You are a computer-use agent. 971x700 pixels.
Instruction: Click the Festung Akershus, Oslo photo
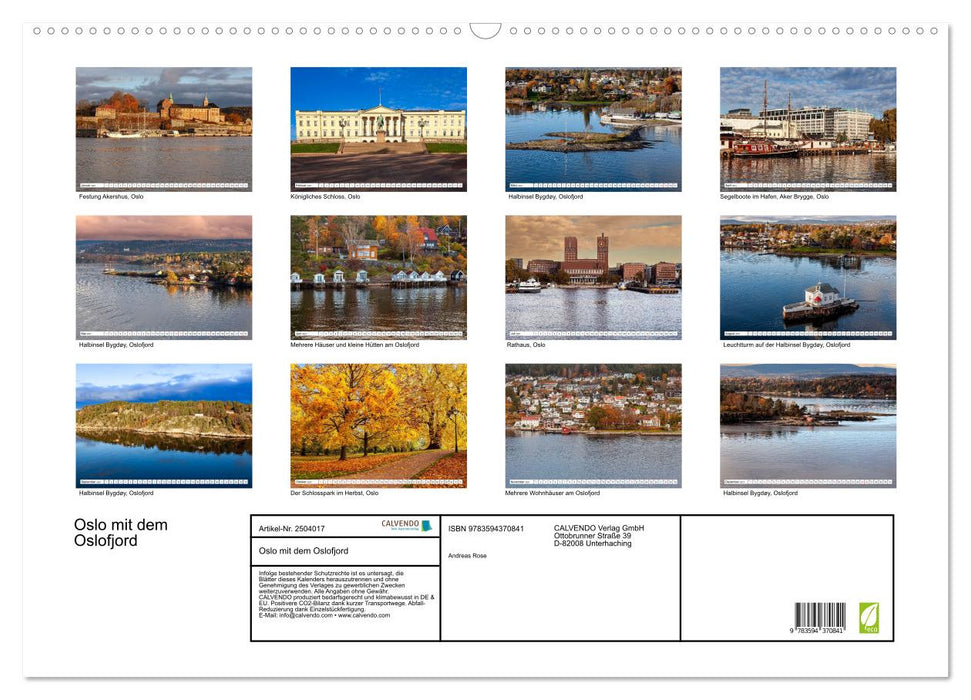(164, 129)
